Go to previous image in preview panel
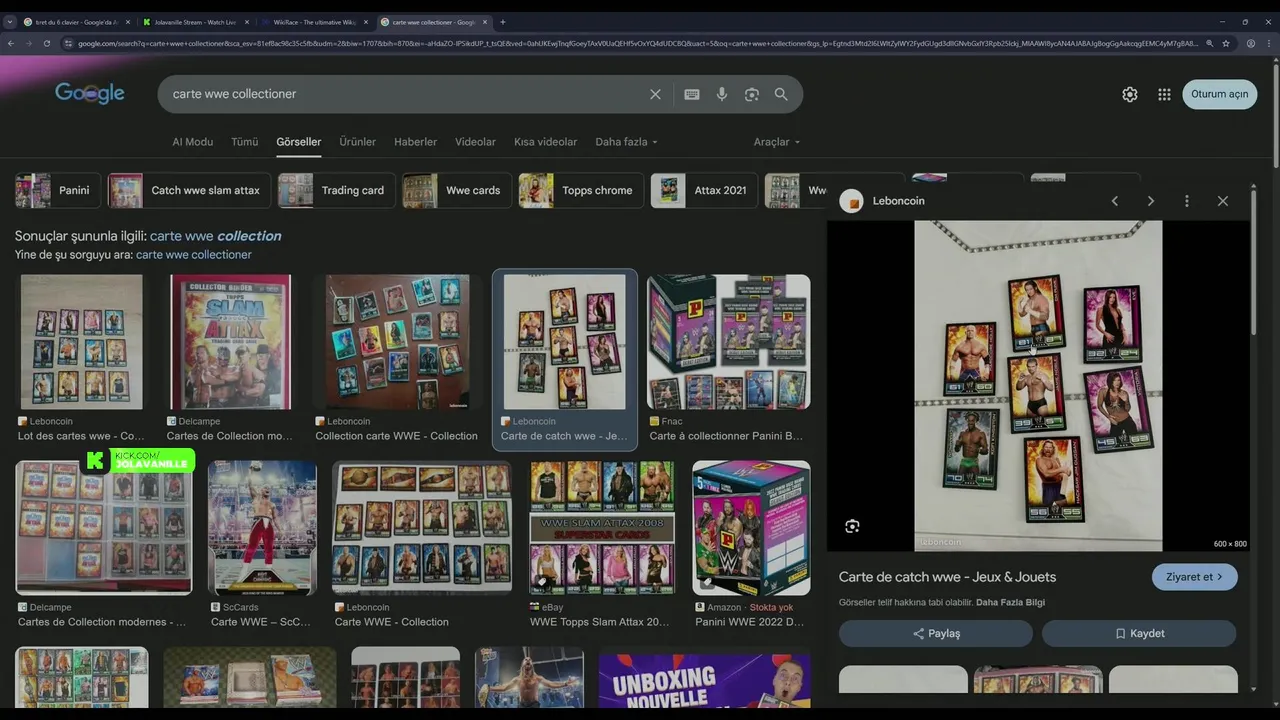 click(x=1115, y=201)
